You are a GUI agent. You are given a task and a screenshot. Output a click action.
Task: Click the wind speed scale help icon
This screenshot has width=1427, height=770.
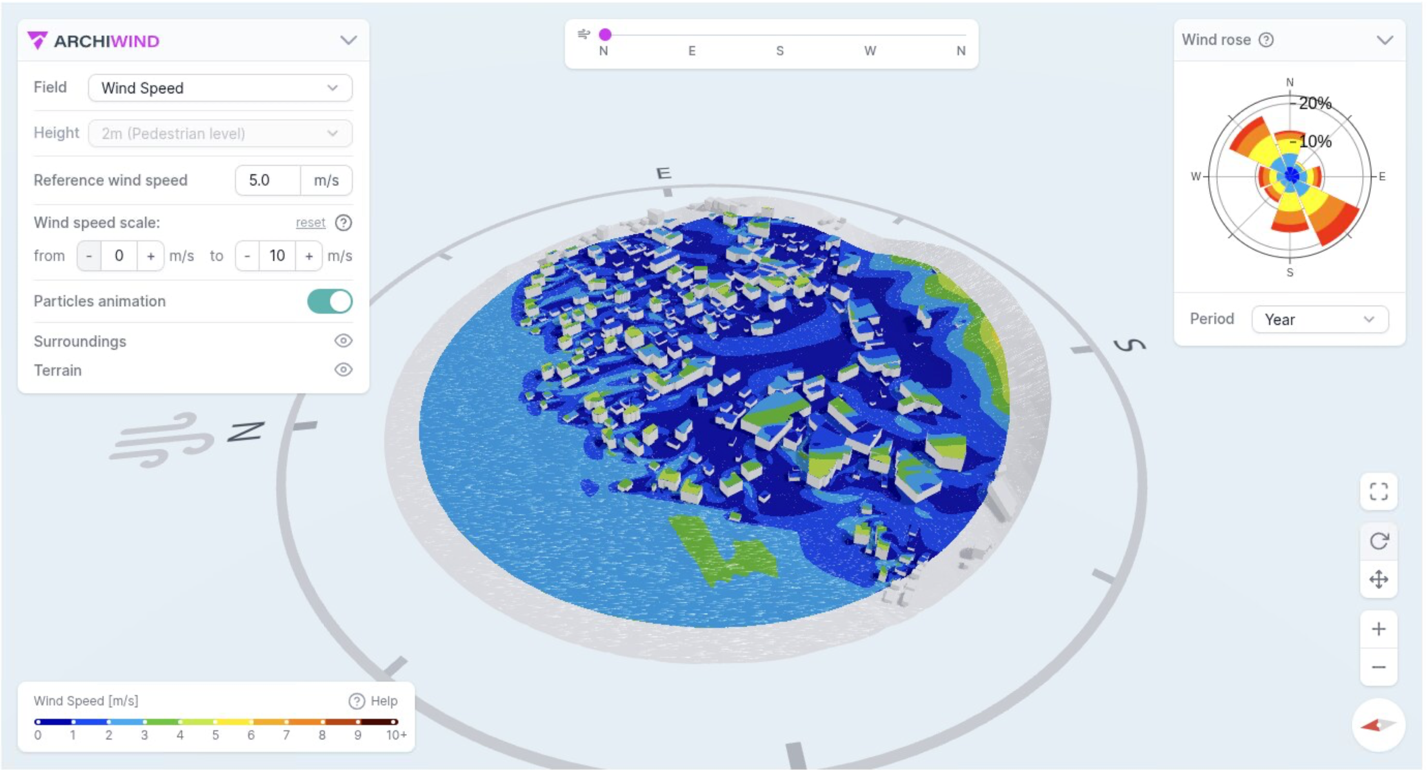click(x=343, y=223)
